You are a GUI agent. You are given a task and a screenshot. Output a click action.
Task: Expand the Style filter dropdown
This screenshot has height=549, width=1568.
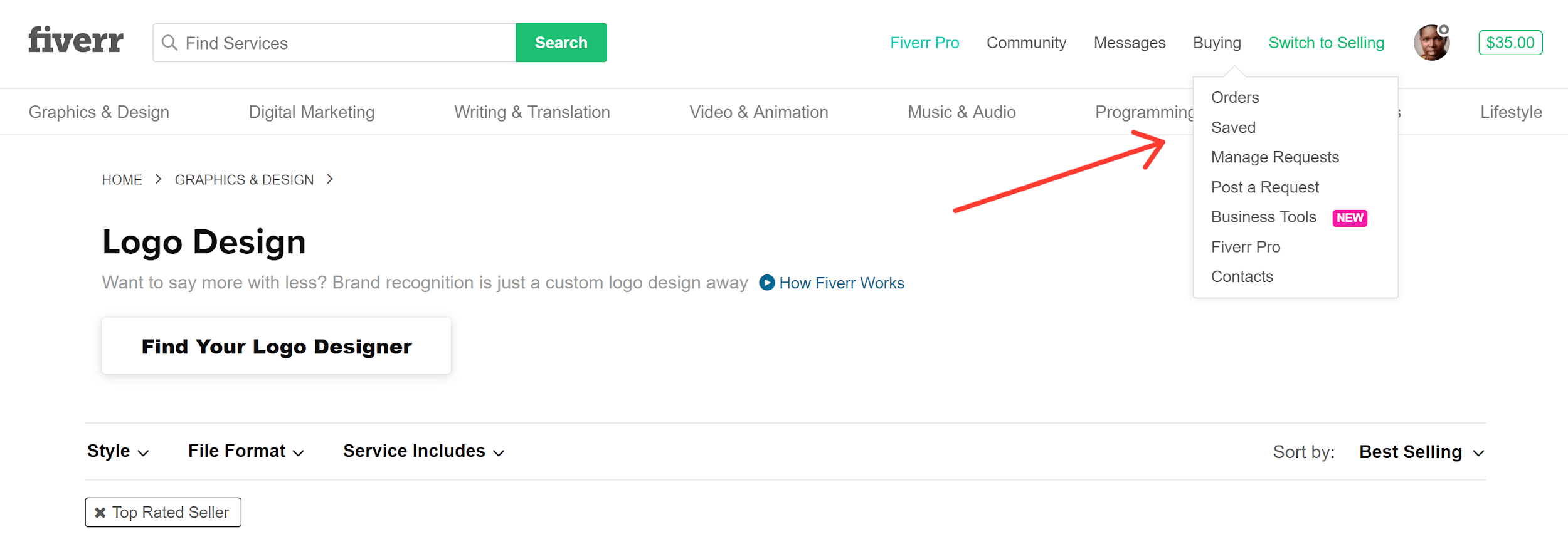[x=118, y=451]
